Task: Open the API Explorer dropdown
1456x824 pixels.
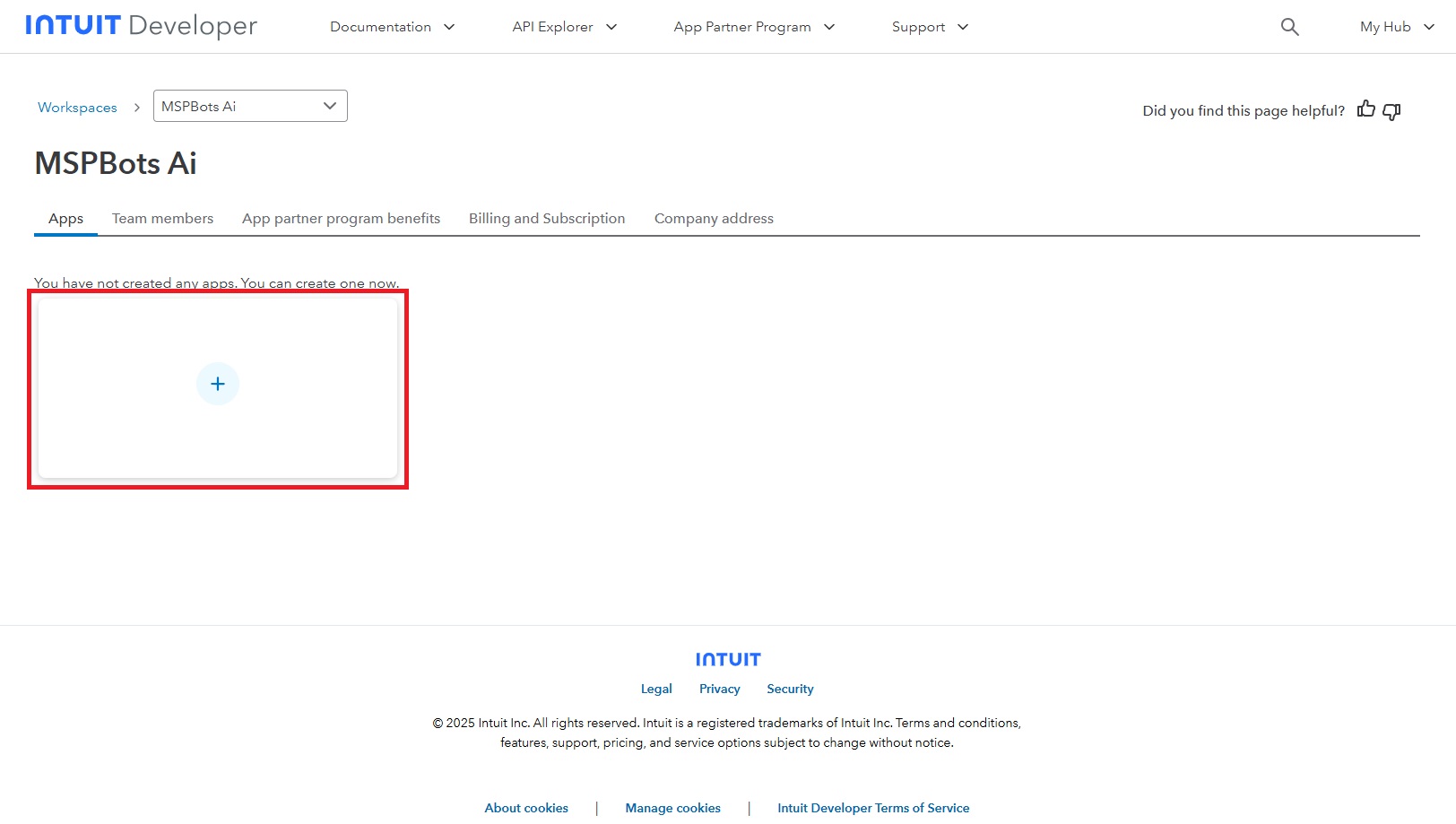Action: pos(564,27)
